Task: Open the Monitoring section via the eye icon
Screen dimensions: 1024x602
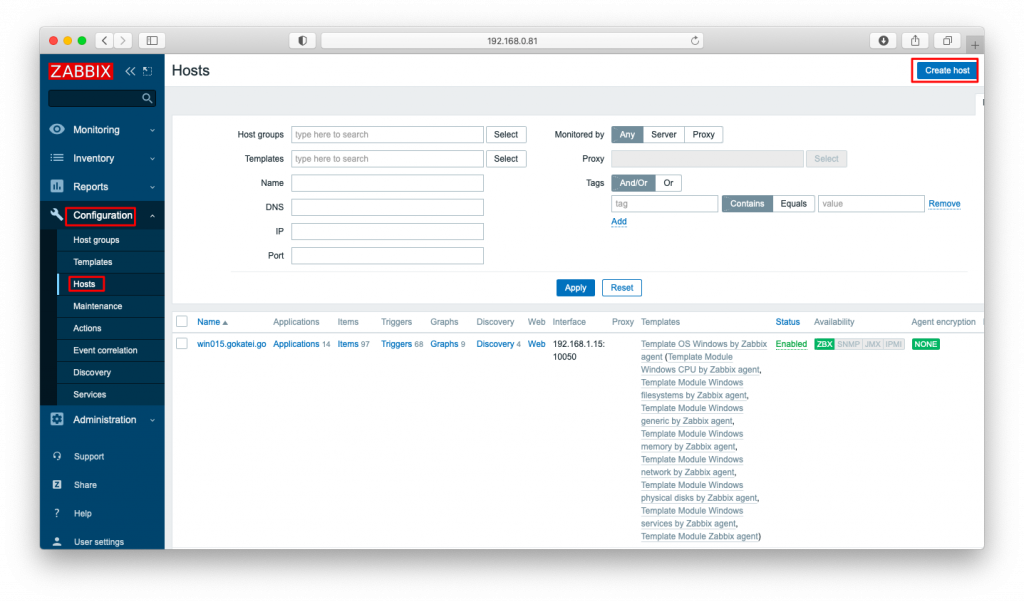Action: [57, 129]
